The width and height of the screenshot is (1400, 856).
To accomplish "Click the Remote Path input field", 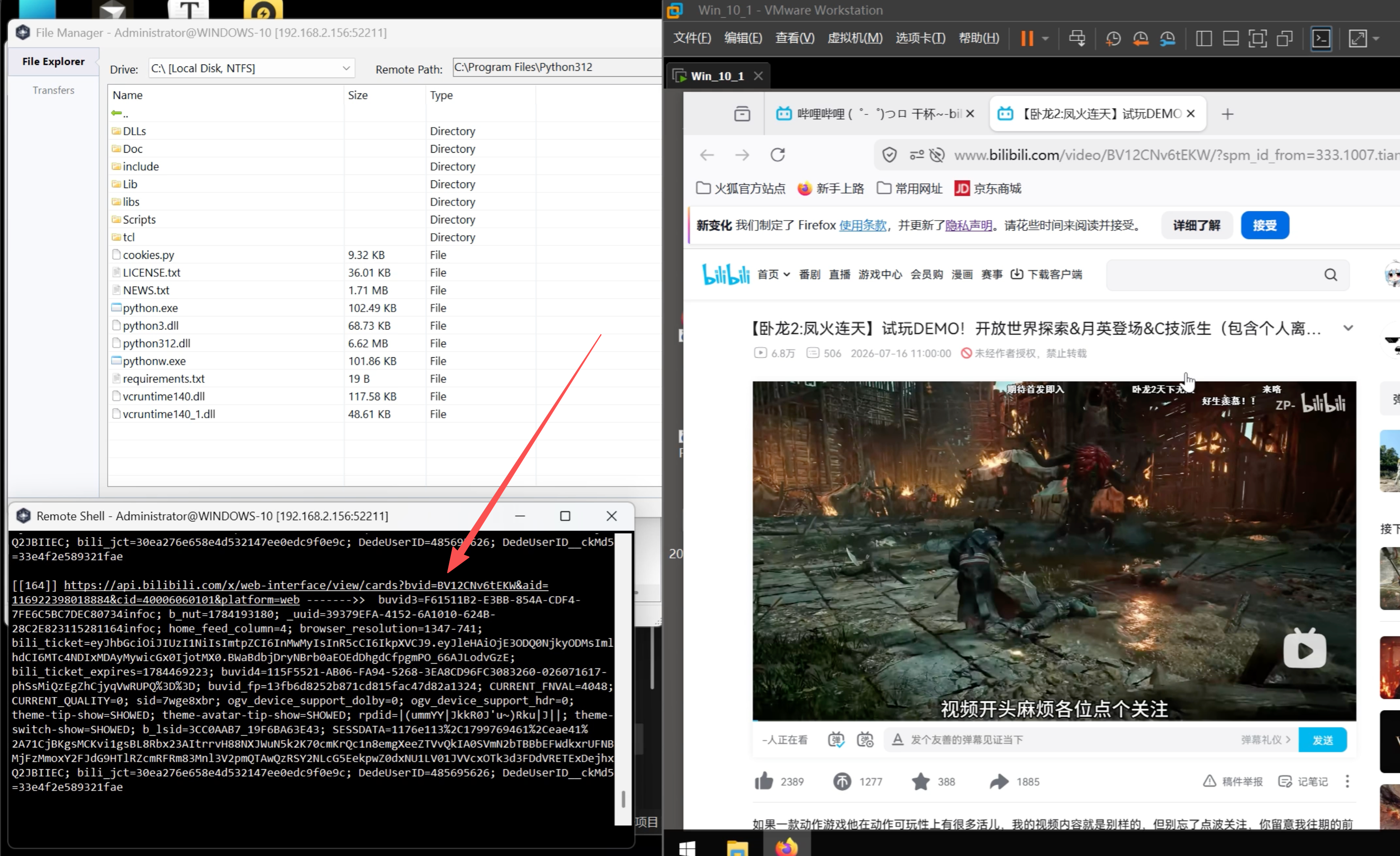I will click(557, 67).
